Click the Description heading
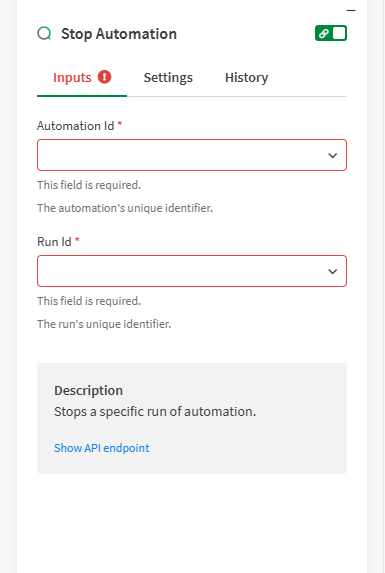This screenshot has width=385, height=573. click(x=88, y=390)
